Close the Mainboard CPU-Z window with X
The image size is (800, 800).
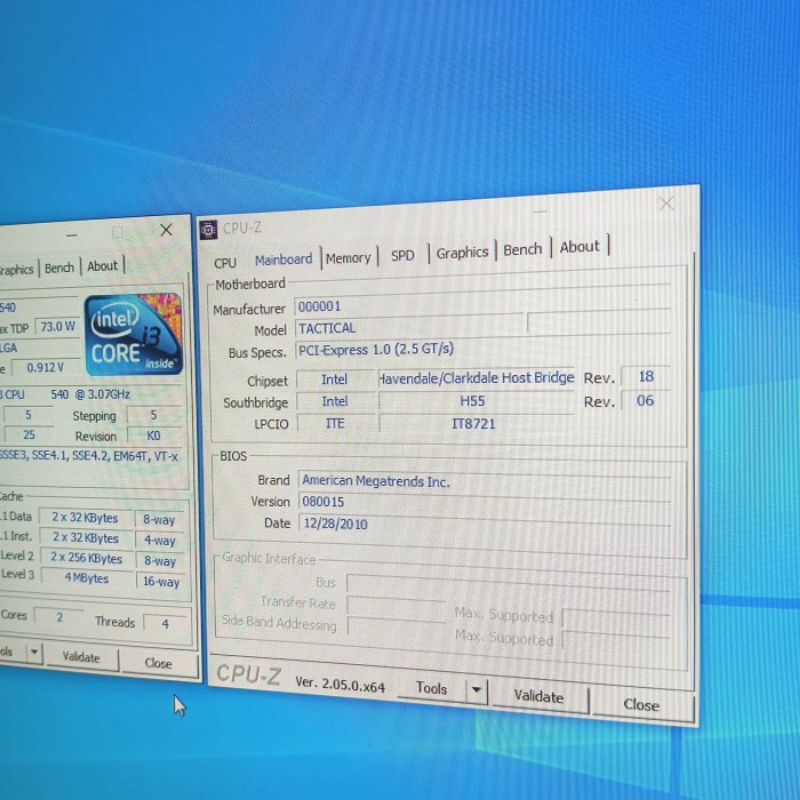666,204
